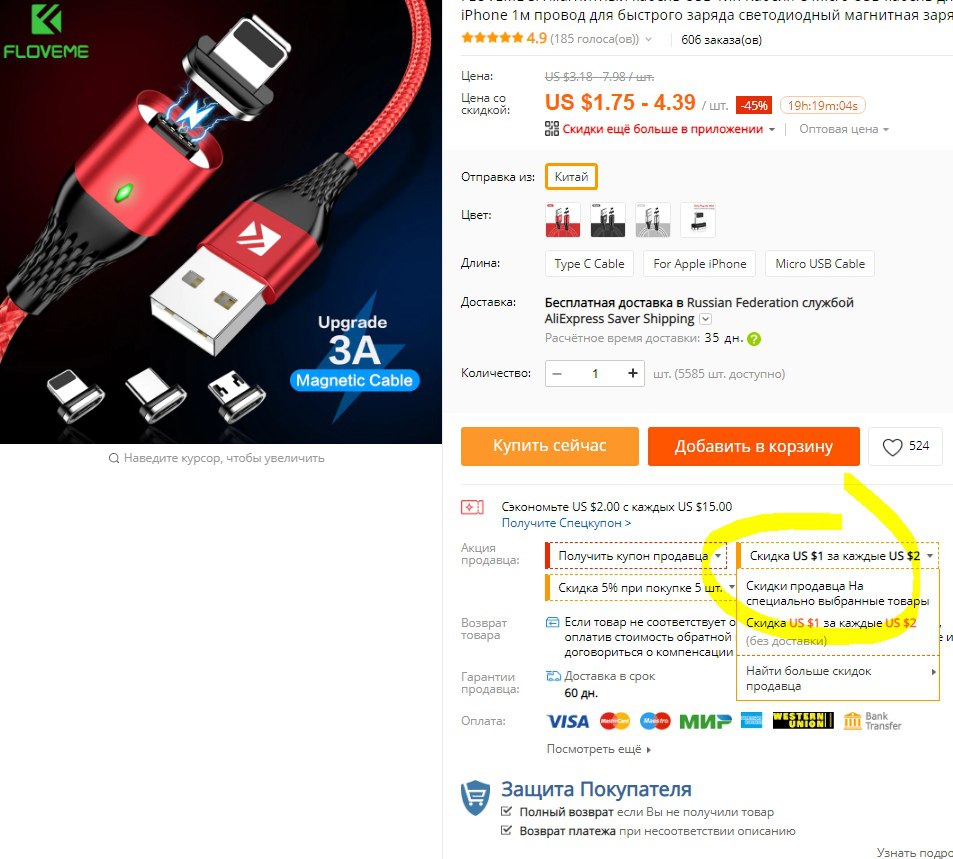Viewport: 953px width, 859px height.
Task: Click the VISA payment icon
Action: pos(568,722)
